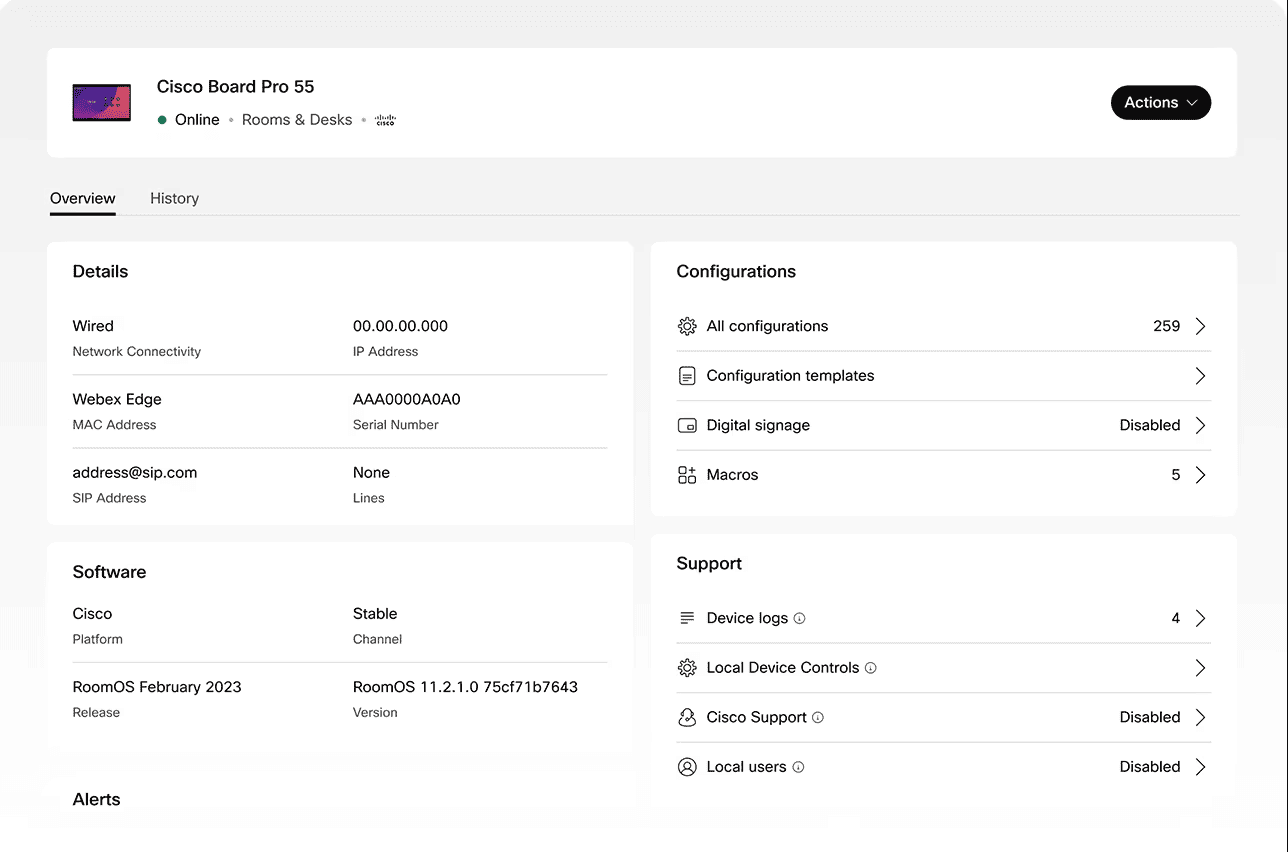Click the Rooms & Desks text in header

(x=297, y=120)
